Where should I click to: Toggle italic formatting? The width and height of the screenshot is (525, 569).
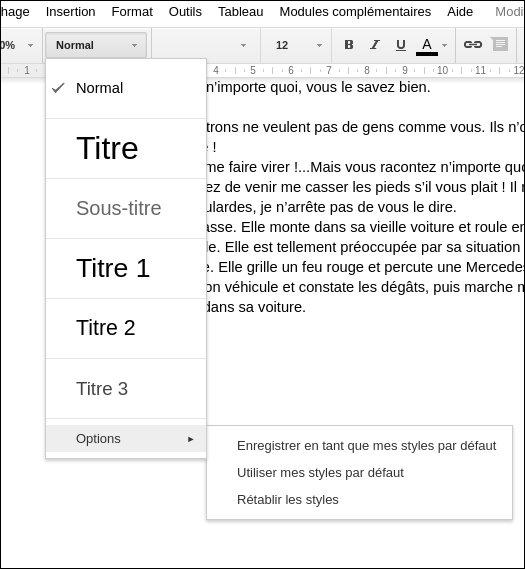pyautogui.click(x=375, y=45)
